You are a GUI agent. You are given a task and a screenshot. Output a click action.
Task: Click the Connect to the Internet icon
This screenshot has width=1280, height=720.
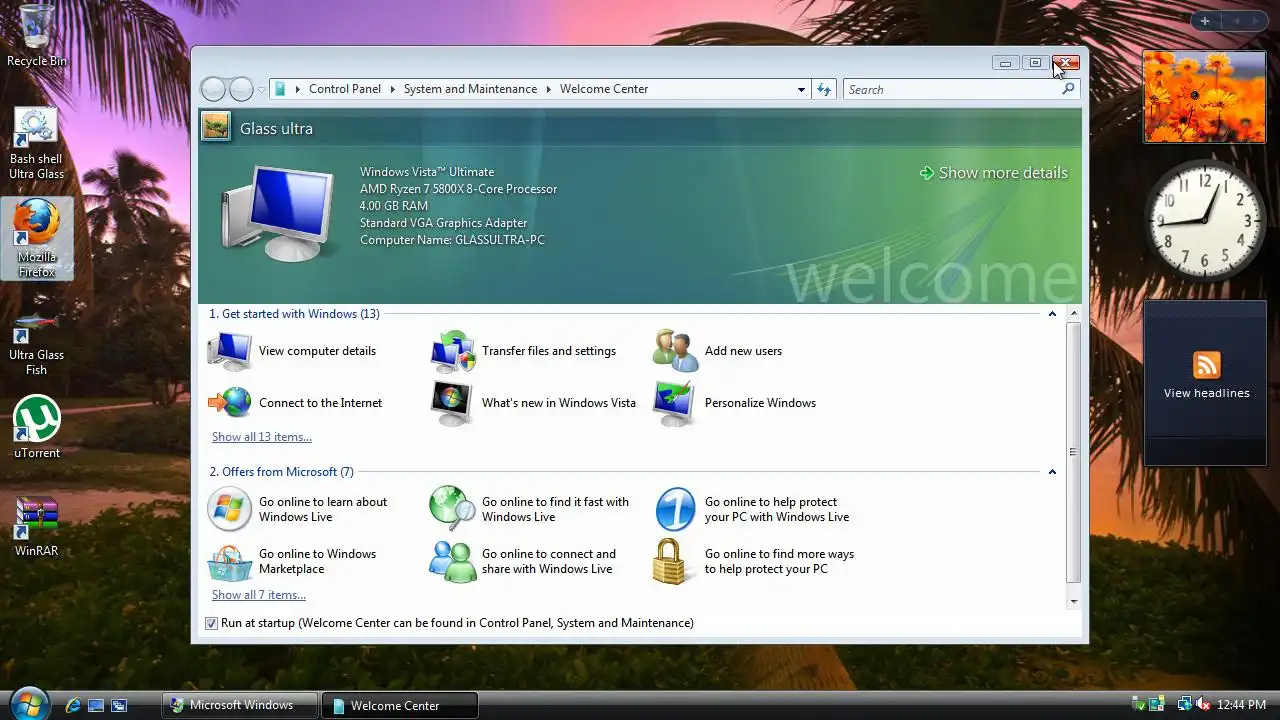230,403
